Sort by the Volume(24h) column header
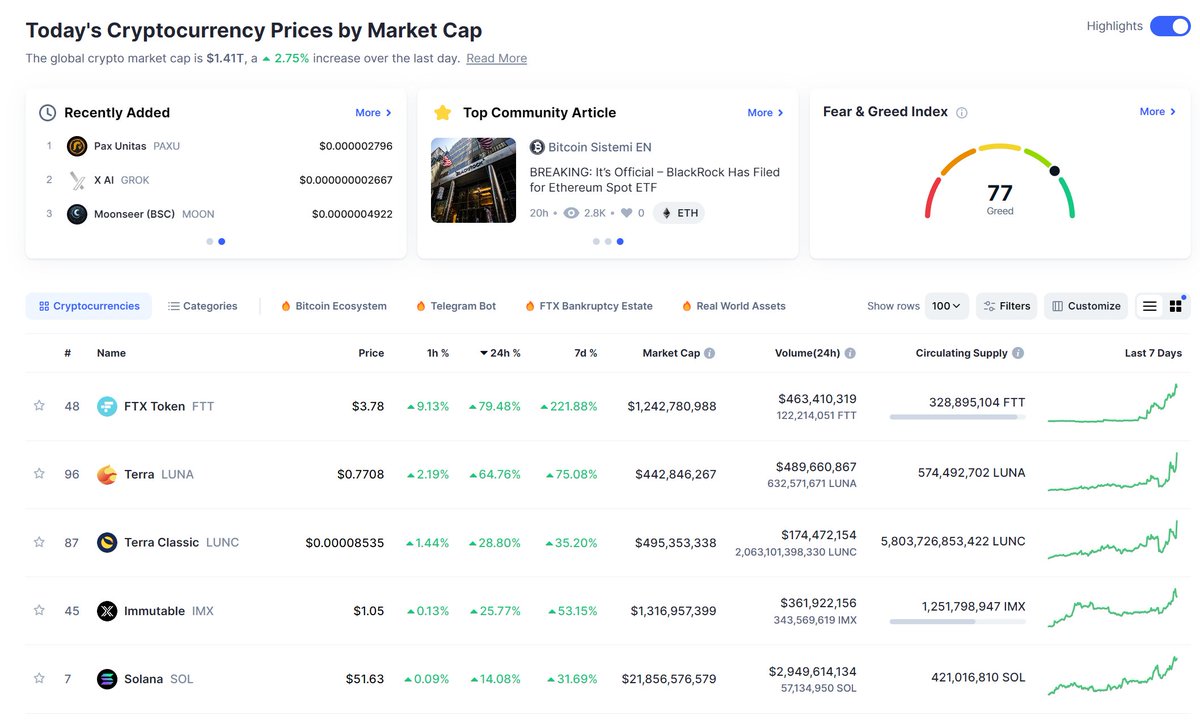Viewport: 1200px width, 724px height. tap(807, 353)
